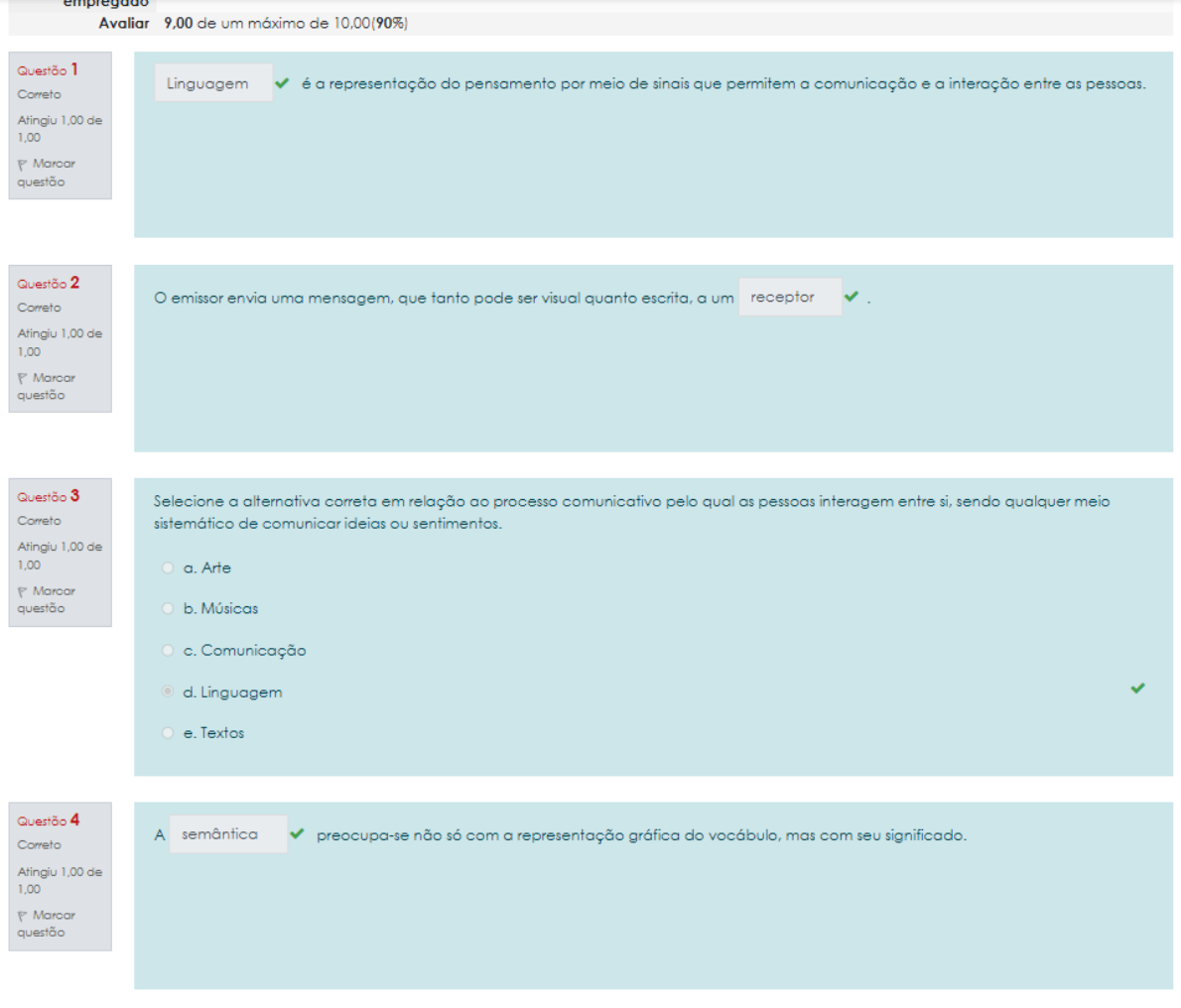Click the flag icon in Questão 2
1181x1008 pixels.
coord(23,378)
